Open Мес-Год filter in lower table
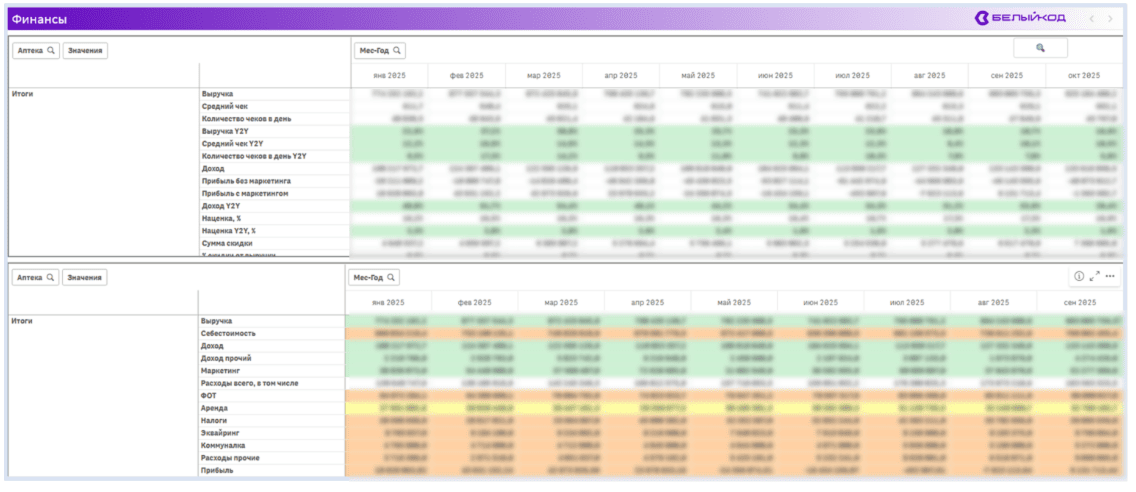Viewport: 1136px width, 492px height. coord(374,277)
